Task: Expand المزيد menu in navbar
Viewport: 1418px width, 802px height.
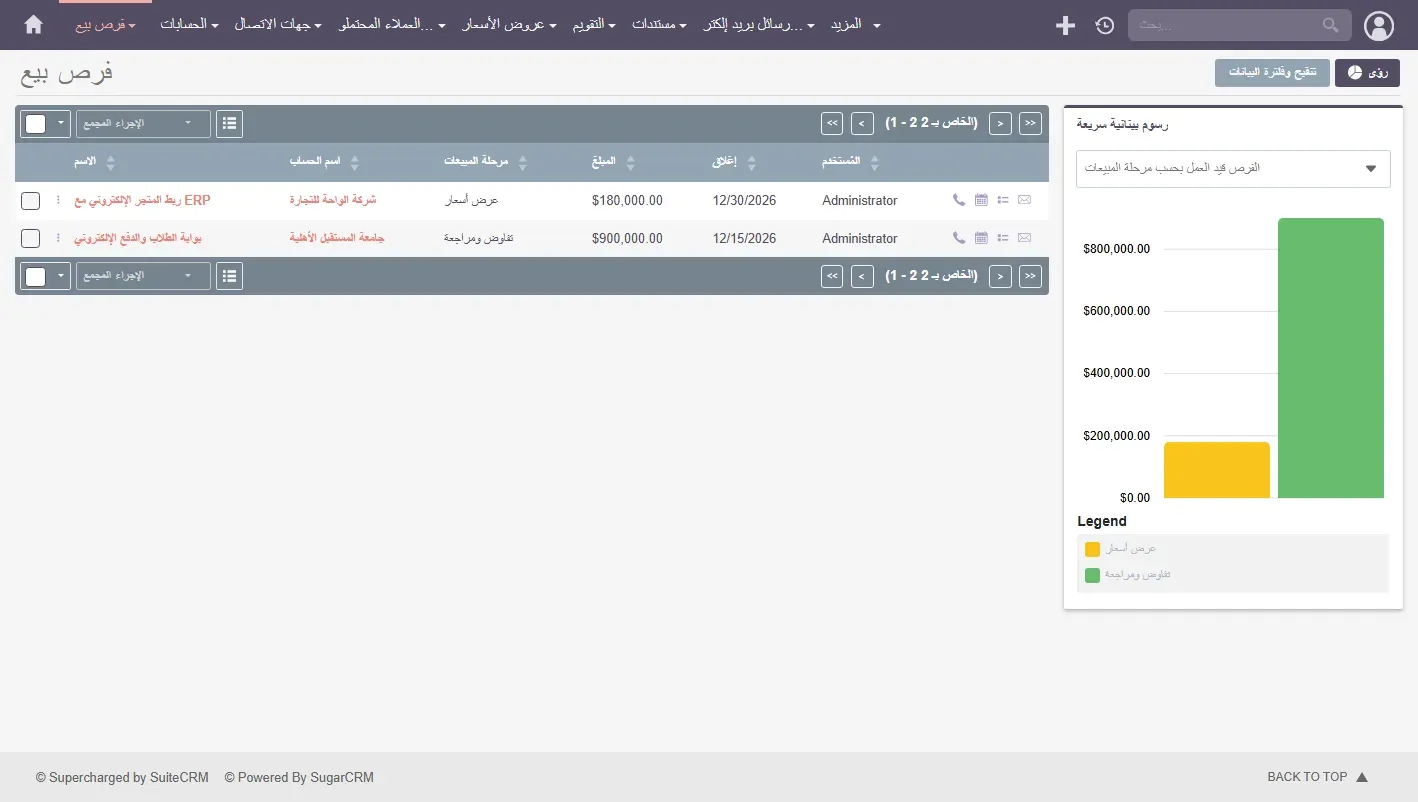Action: coord(856,24)
